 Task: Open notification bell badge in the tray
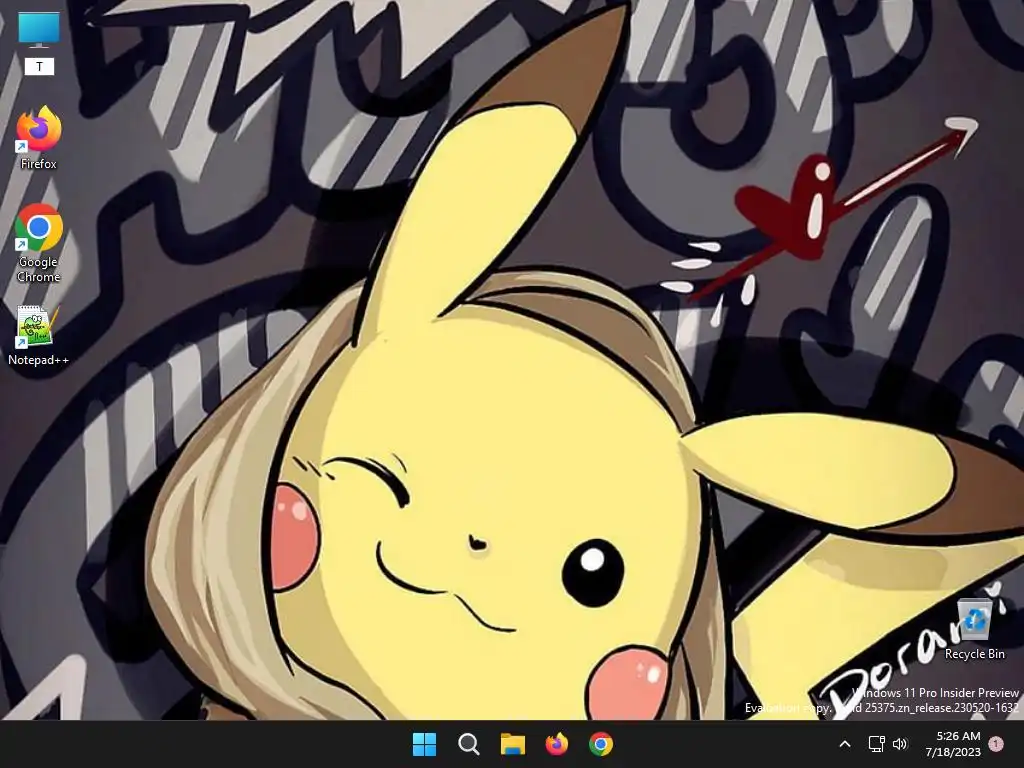click(996, 744)
